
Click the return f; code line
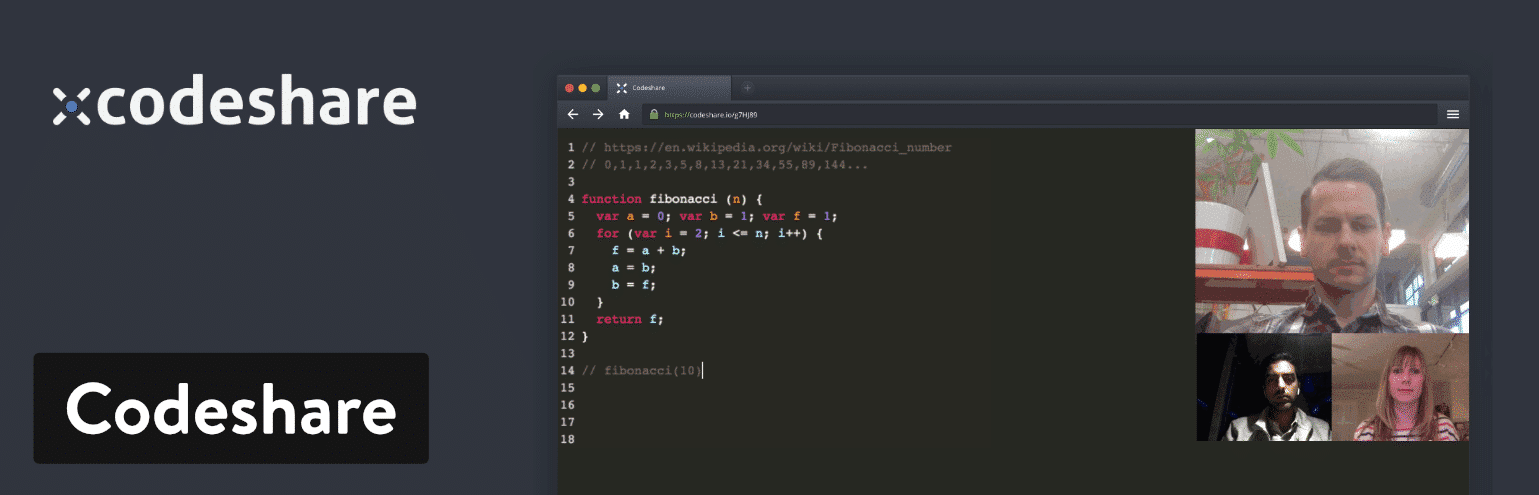point(629,319)
